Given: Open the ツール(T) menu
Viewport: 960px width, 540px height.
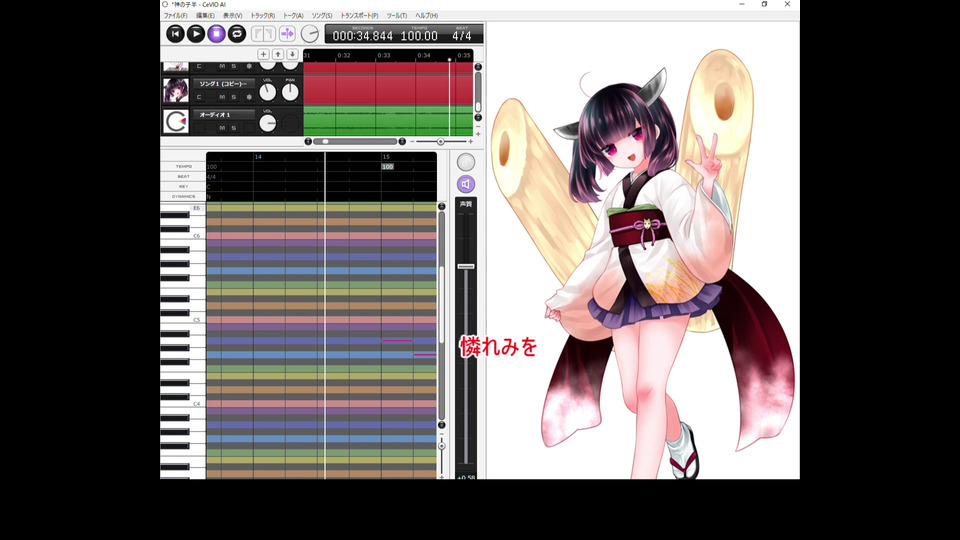Looking at the screenshot, I should point(397,15).
